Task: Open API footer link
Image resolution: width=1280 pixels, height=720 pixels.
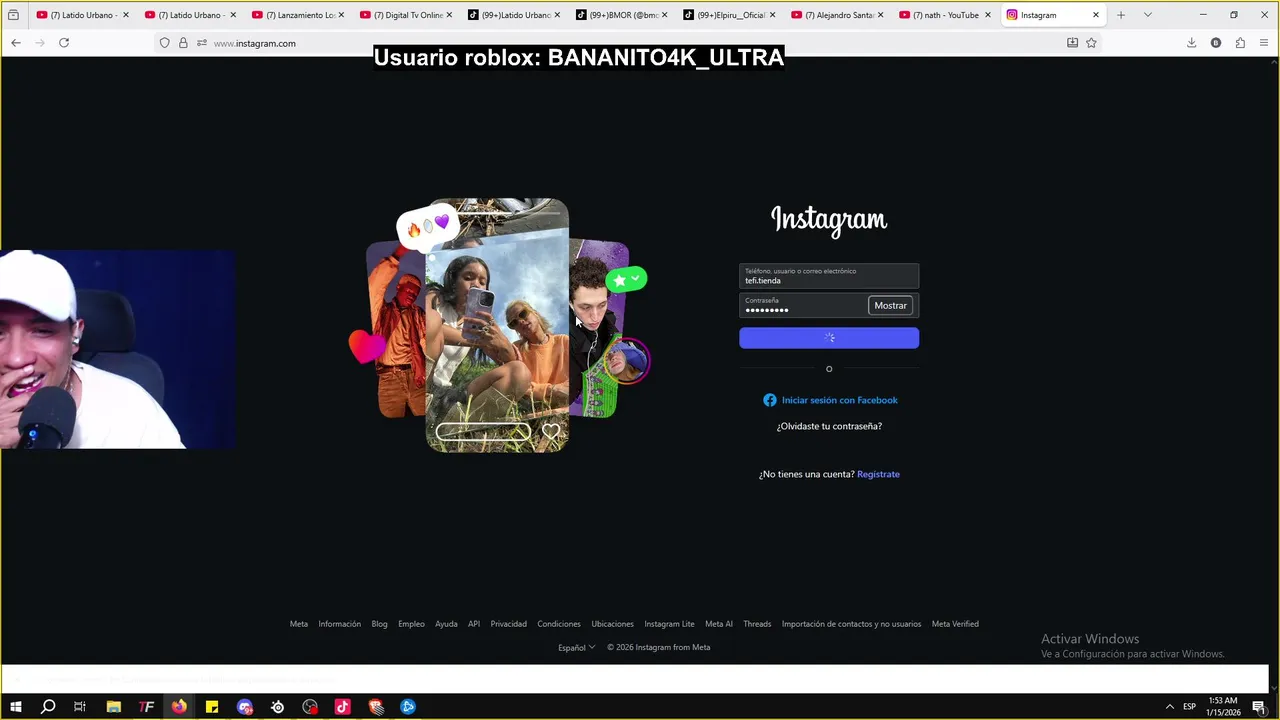Action: coord(474,624)
